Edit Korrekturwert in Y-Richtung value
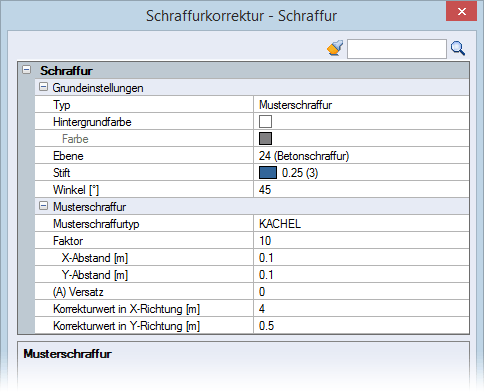The image size is (484, 392). 361,326
